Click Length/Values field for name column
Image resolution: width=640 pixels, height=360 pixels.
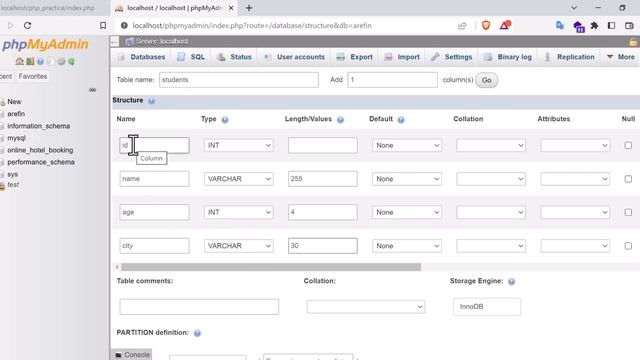[x=323, y=179]
